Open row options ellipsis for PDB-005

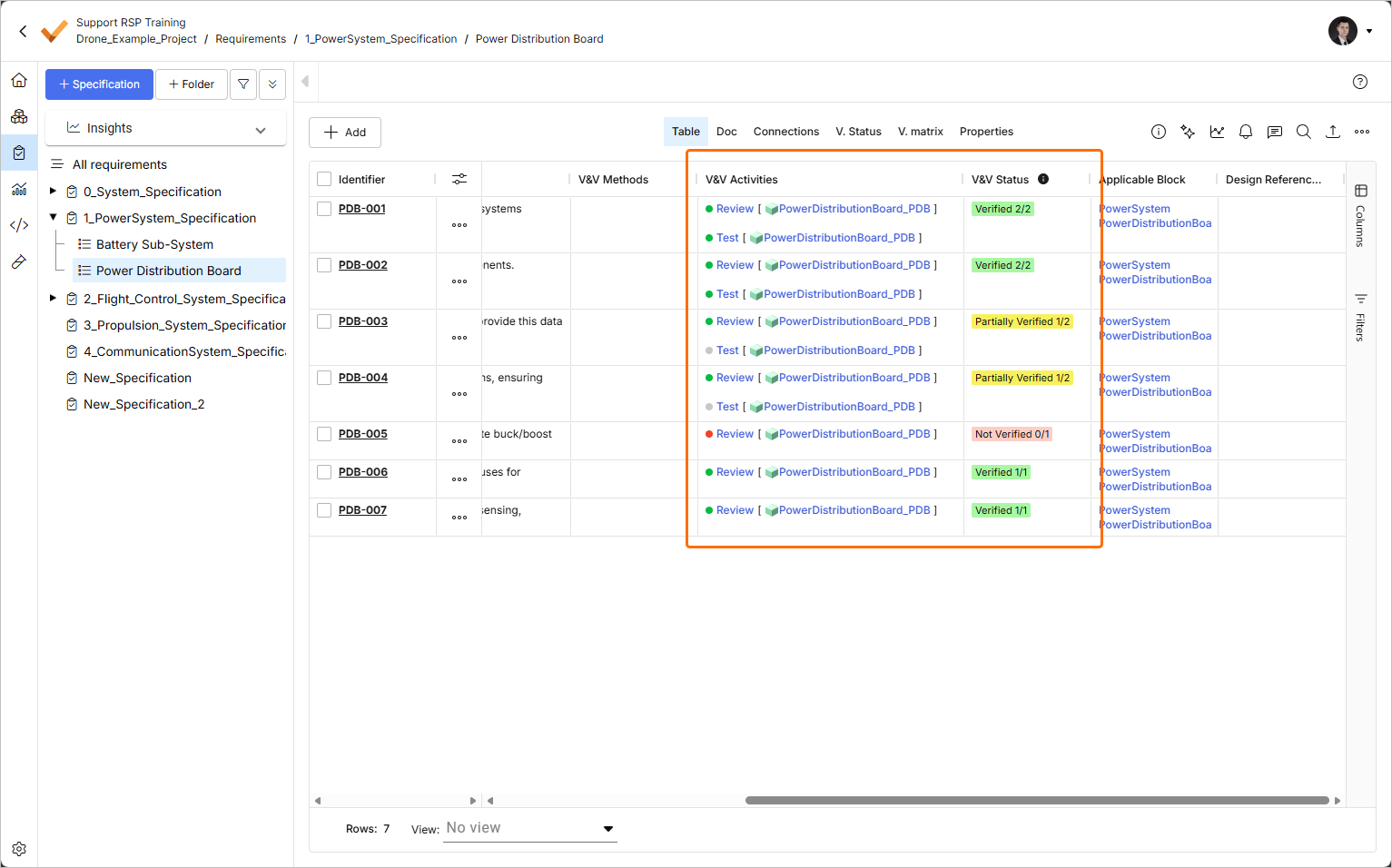coord(459,441)
